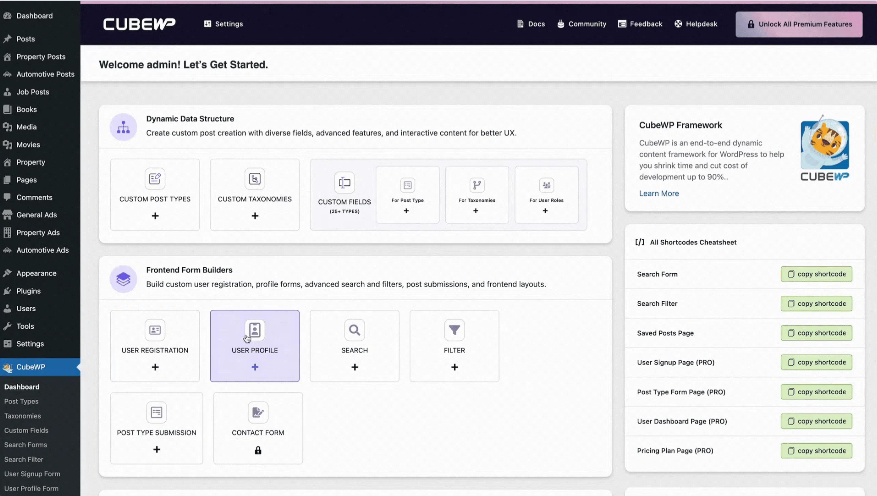
Task: Click the locked Contact Form icon
Action: point(257,412)
